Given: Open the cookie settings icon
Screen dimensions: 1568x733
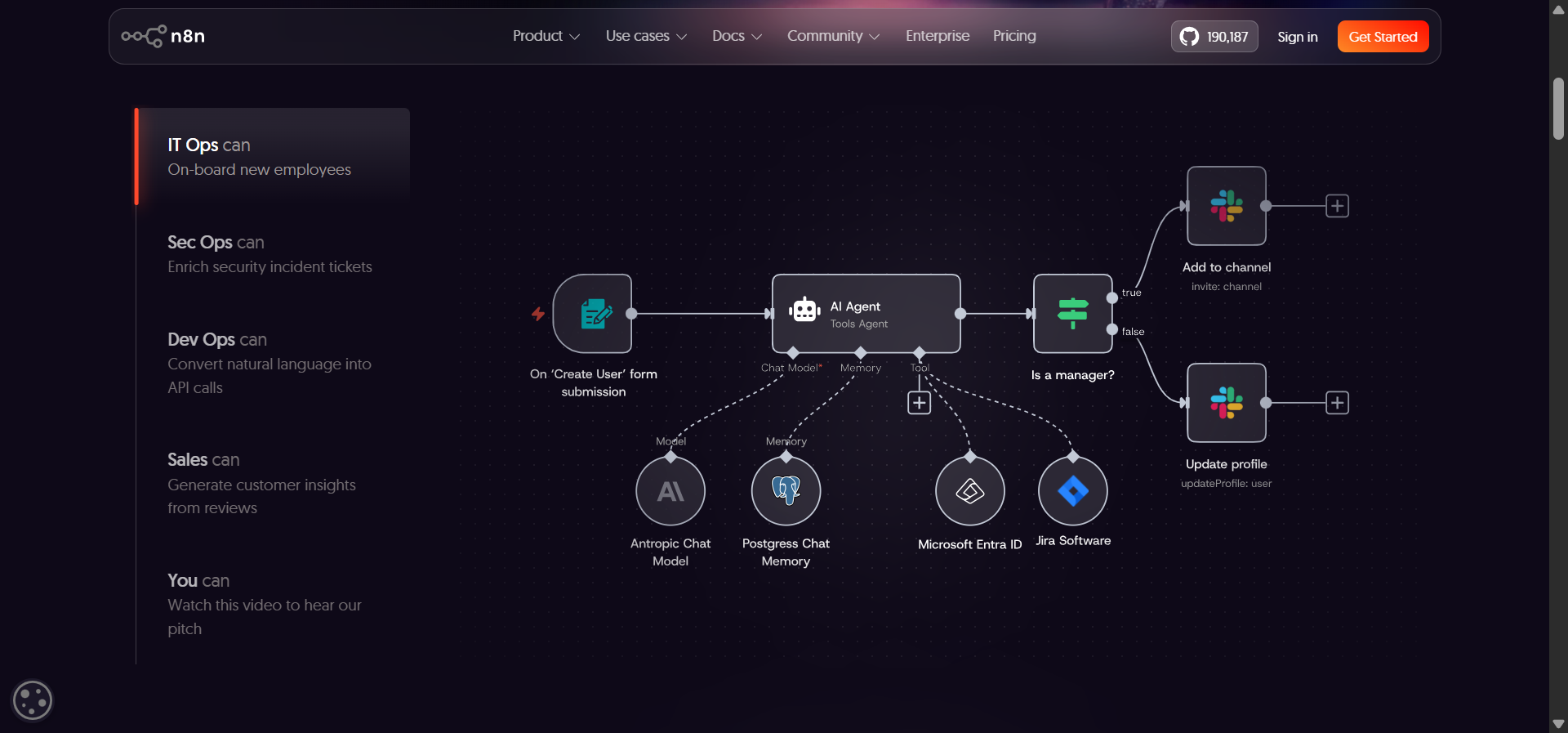Looking at the screenshot, I should coord(33,700).
